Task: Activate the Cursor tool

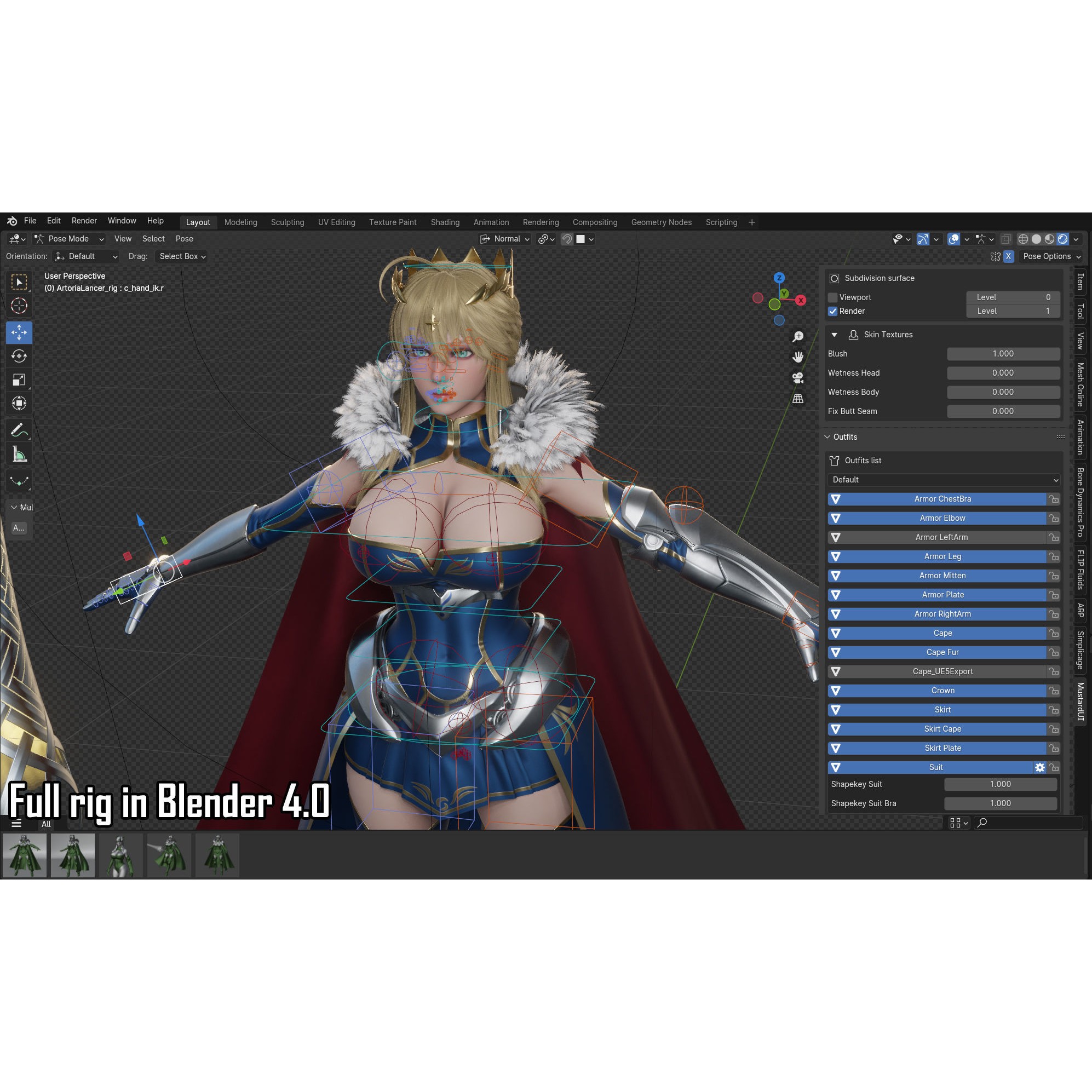Action: (20, 305)
